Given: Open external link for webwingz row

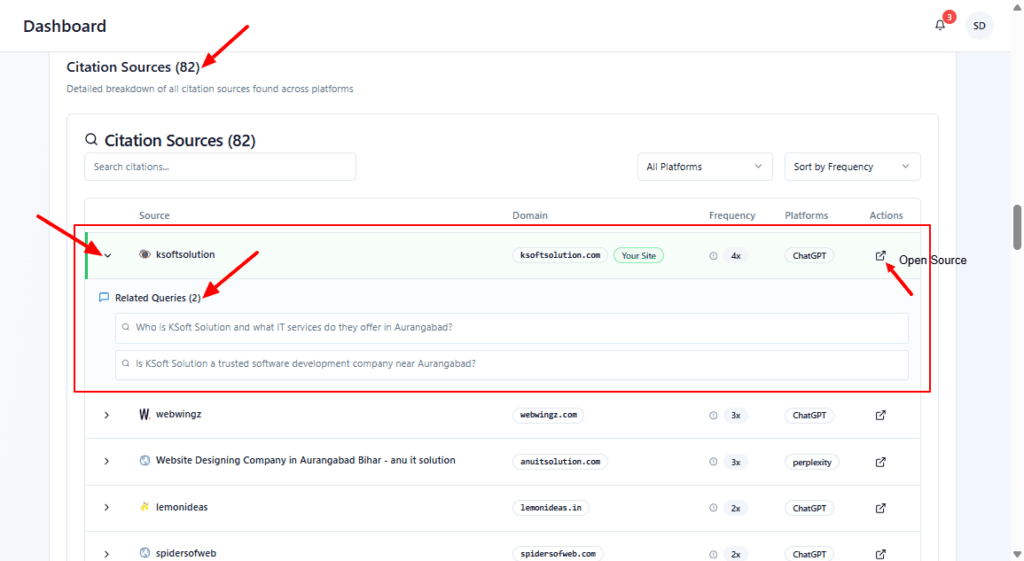Looking at the screenshot, I should (880, 415).
